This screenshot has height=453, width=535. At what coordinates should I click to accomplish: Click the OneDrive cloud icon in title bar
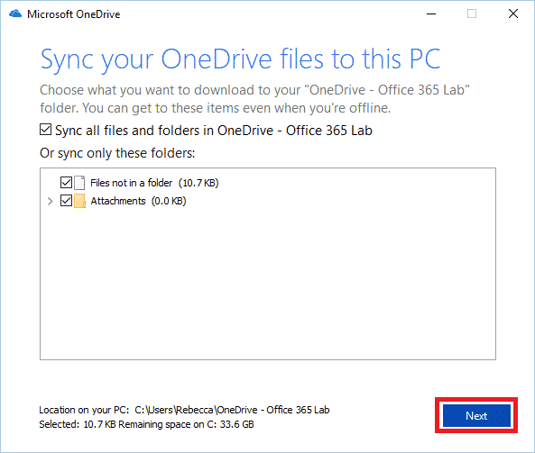15,14
